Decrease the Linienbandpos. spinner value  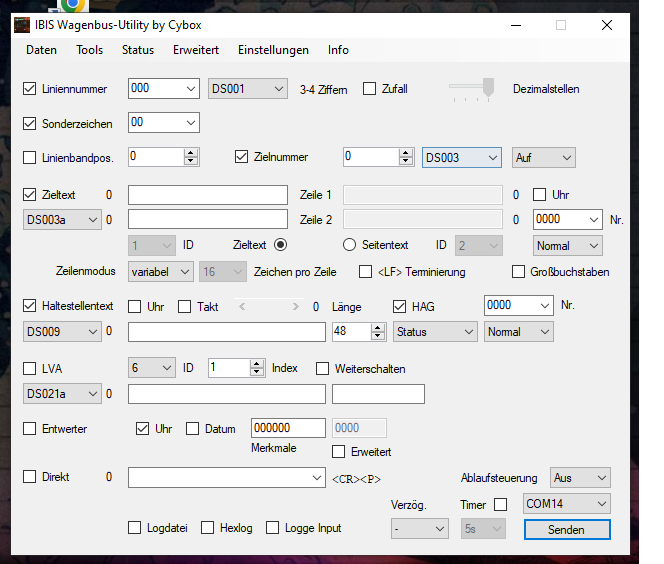191,161
